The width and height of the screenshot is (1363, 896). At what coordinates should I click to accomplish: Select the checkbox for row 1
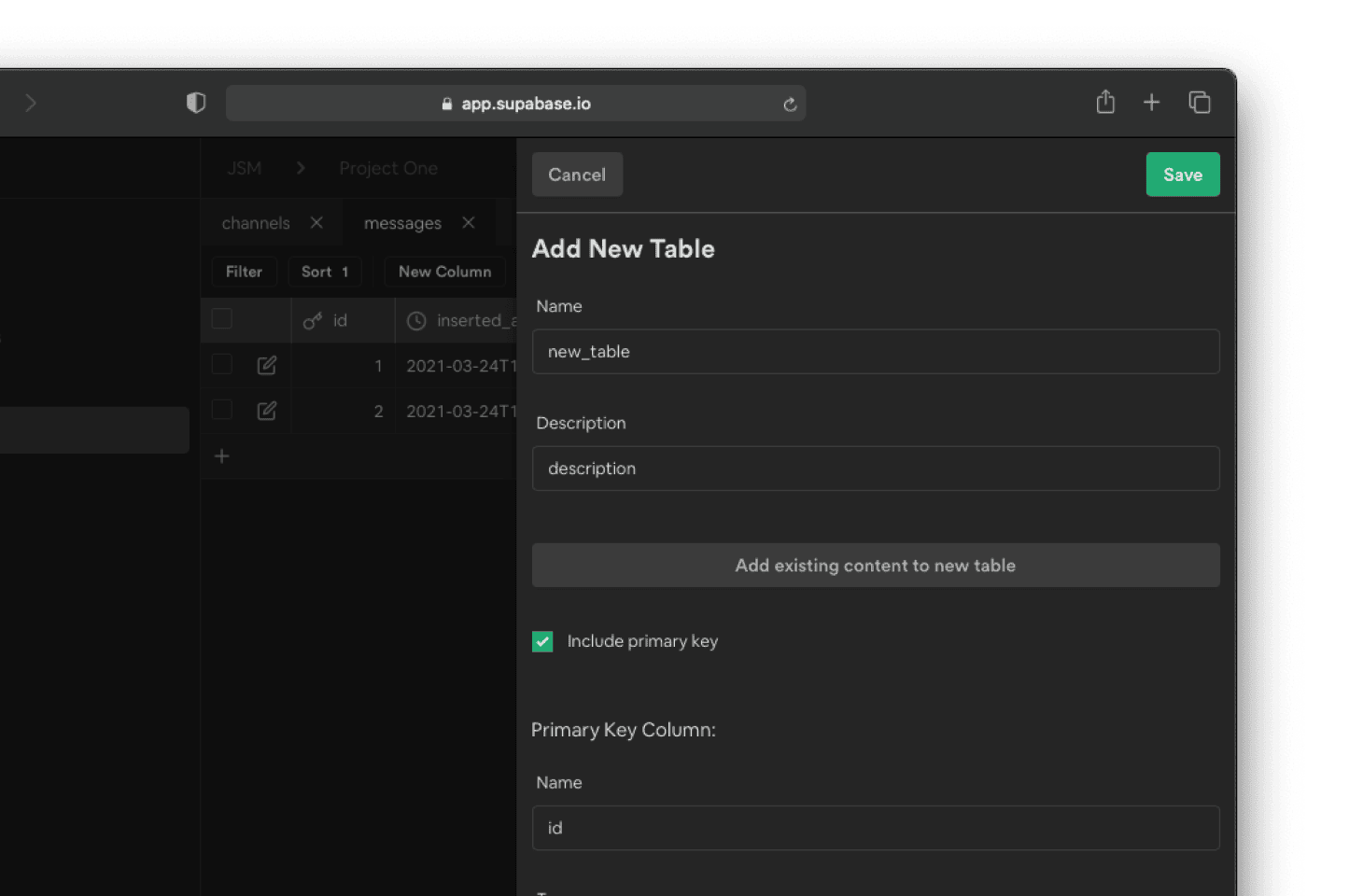[221, 365]
